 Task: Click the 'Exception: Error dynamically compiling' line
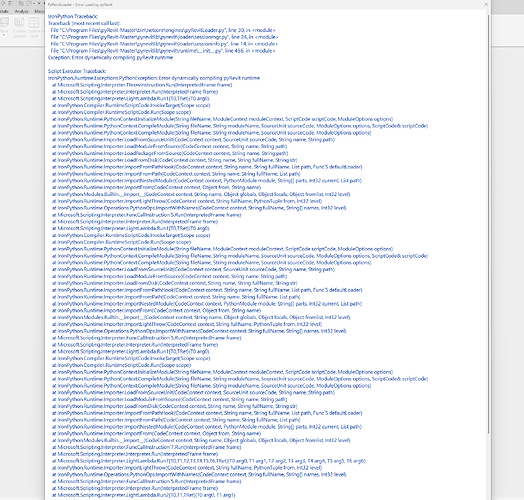coord(110,57)
